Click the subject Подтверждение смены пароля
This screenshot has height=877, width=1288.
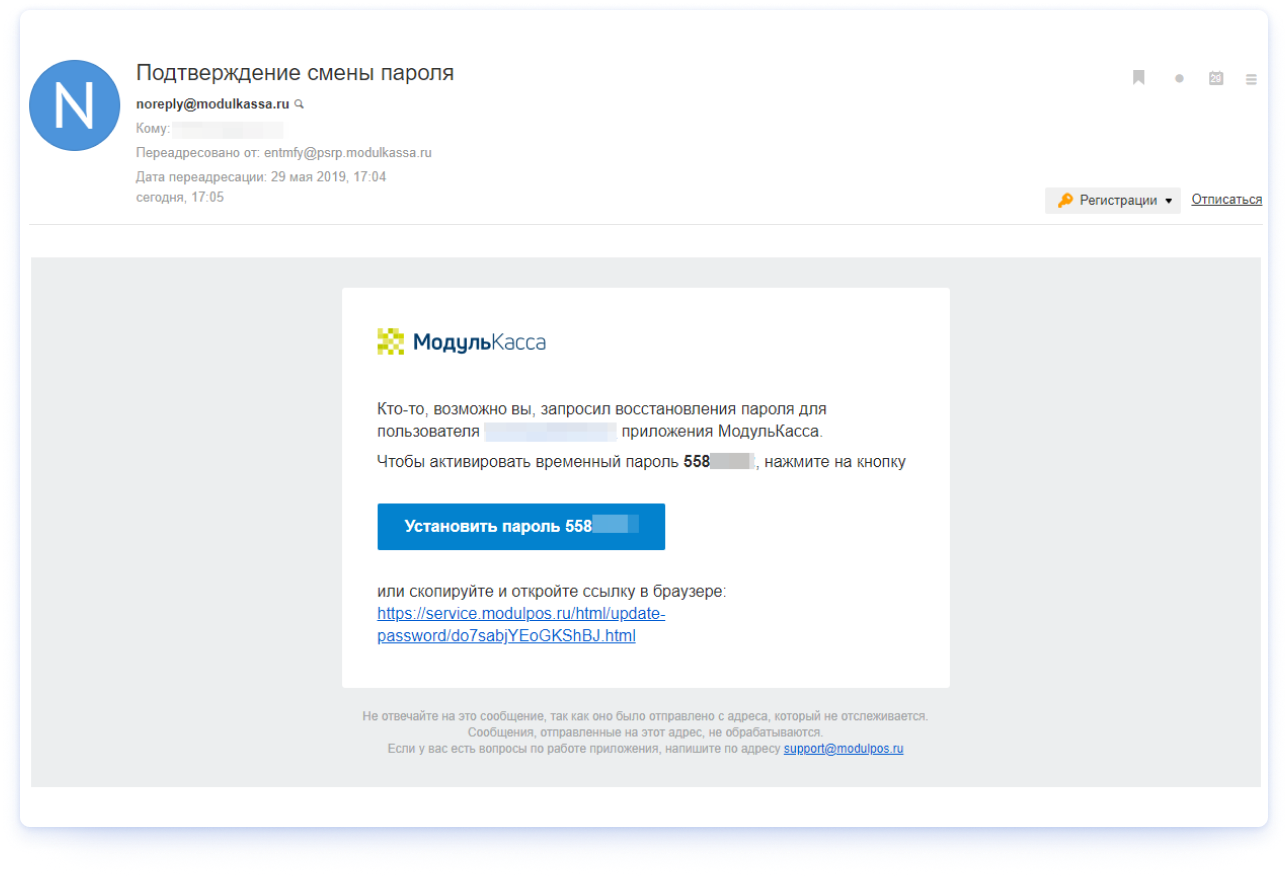coord(295,73)
